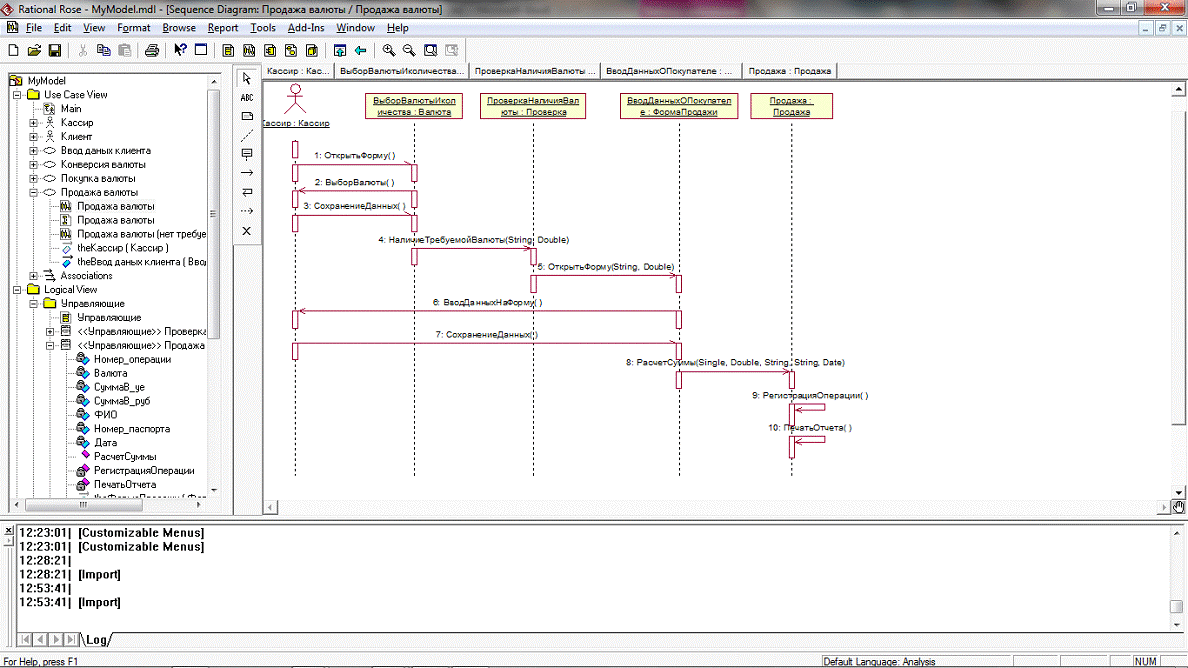This screenshot has width=1188, height=668.
Task: Collapse the Use Case View folder
Action: pyautogui.click(x=17, y=95)
